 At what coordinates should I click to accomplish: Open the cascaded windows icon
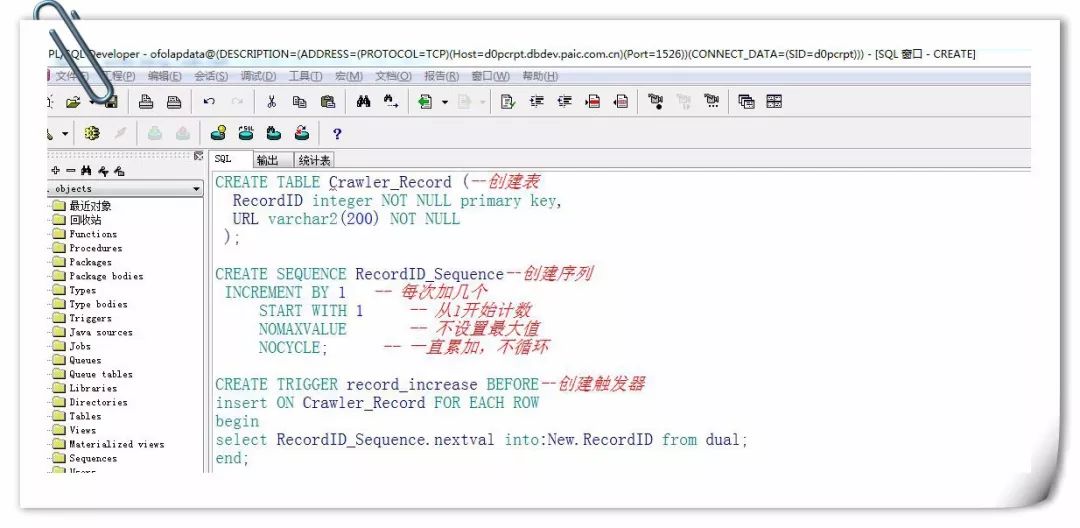[747, 103]
